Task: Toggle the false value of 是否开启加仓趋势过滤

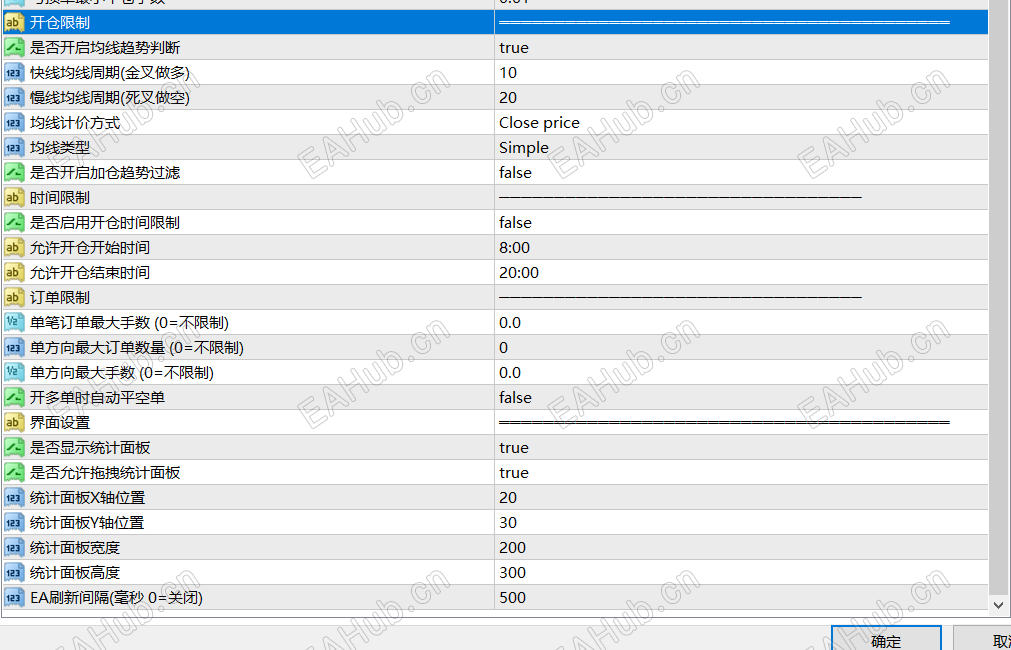Action: pos(741,173)
